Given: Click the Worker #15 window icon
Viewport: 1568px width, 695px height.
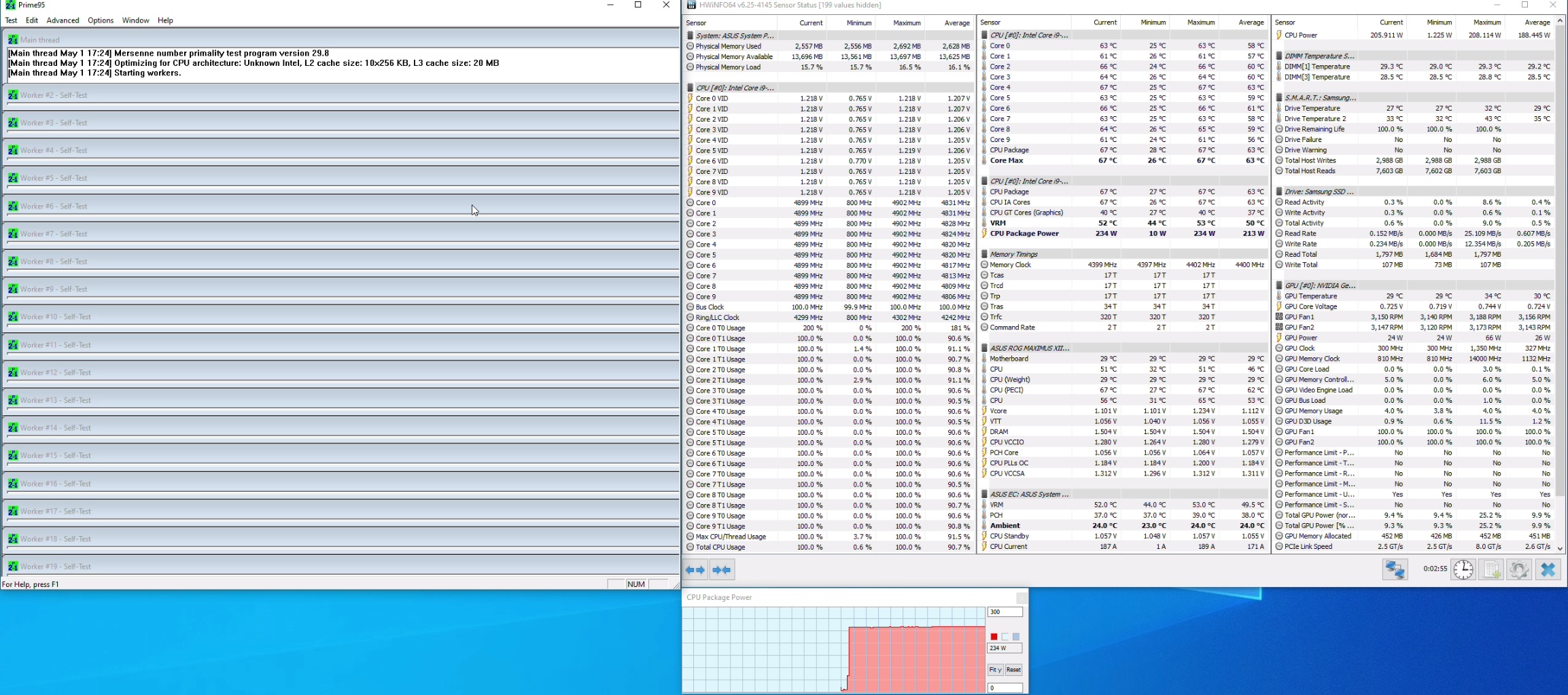Looking at the screenshot, I should tap(13, 455).
